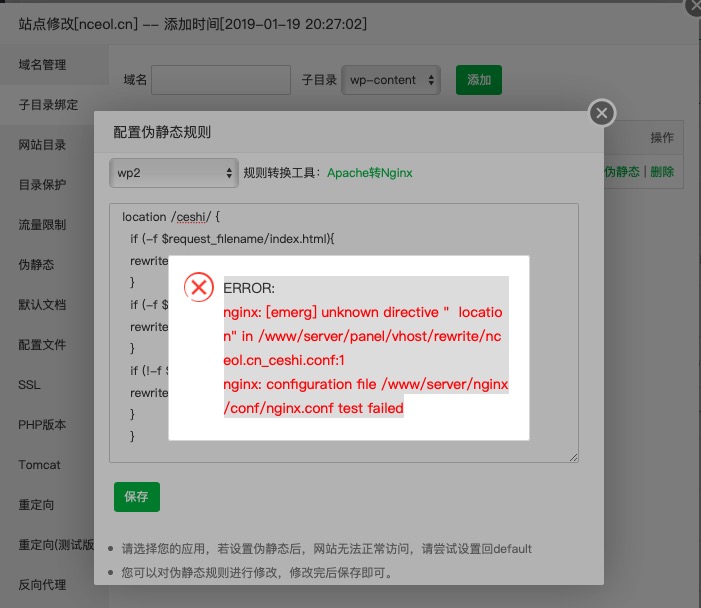Select the 子目录绑定 menu item

click(54, 105)
